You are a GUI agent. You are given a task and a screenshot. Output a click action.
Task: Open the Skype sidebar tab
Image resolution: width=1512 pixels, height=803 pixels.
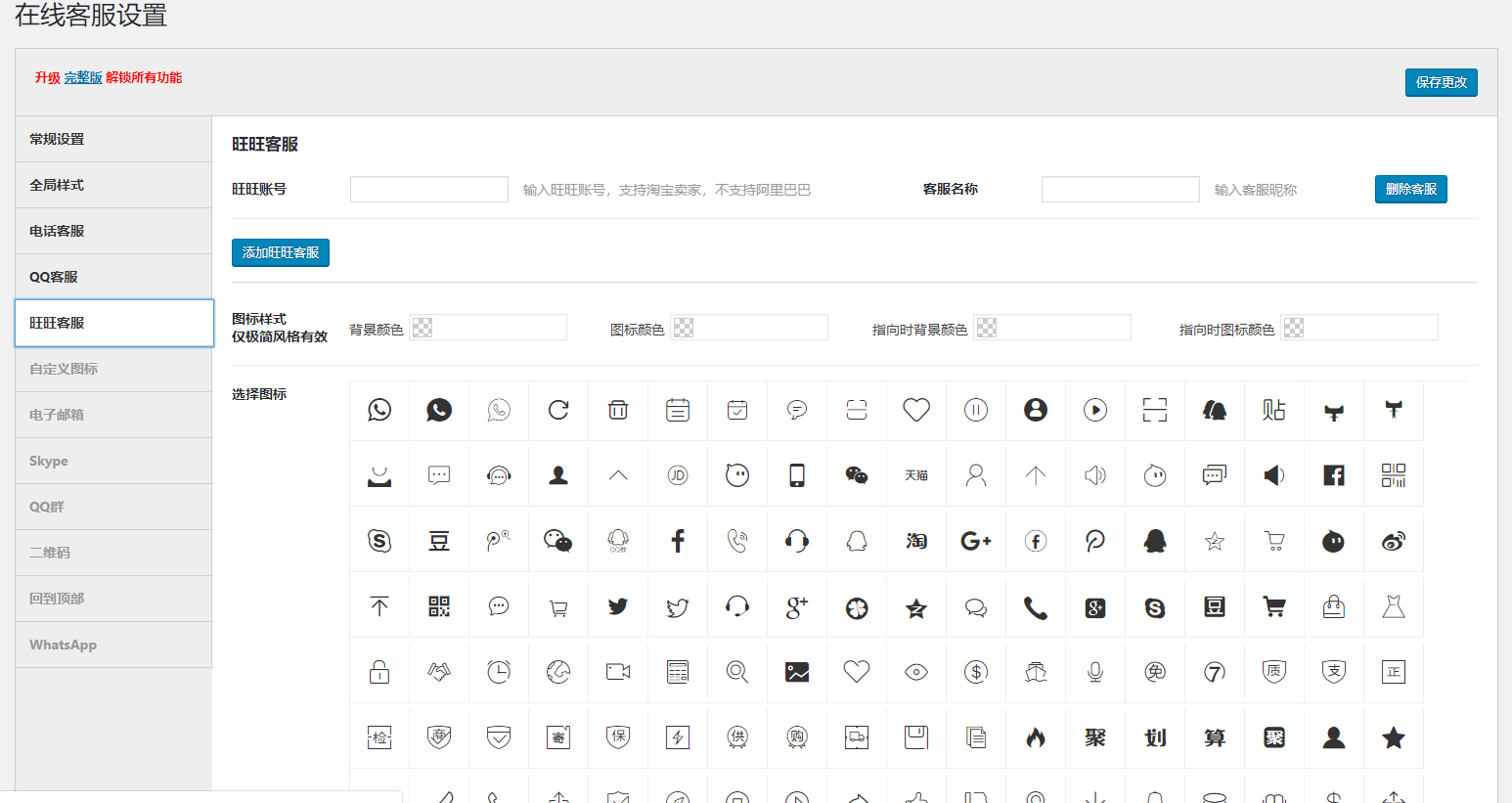[113, 461]
